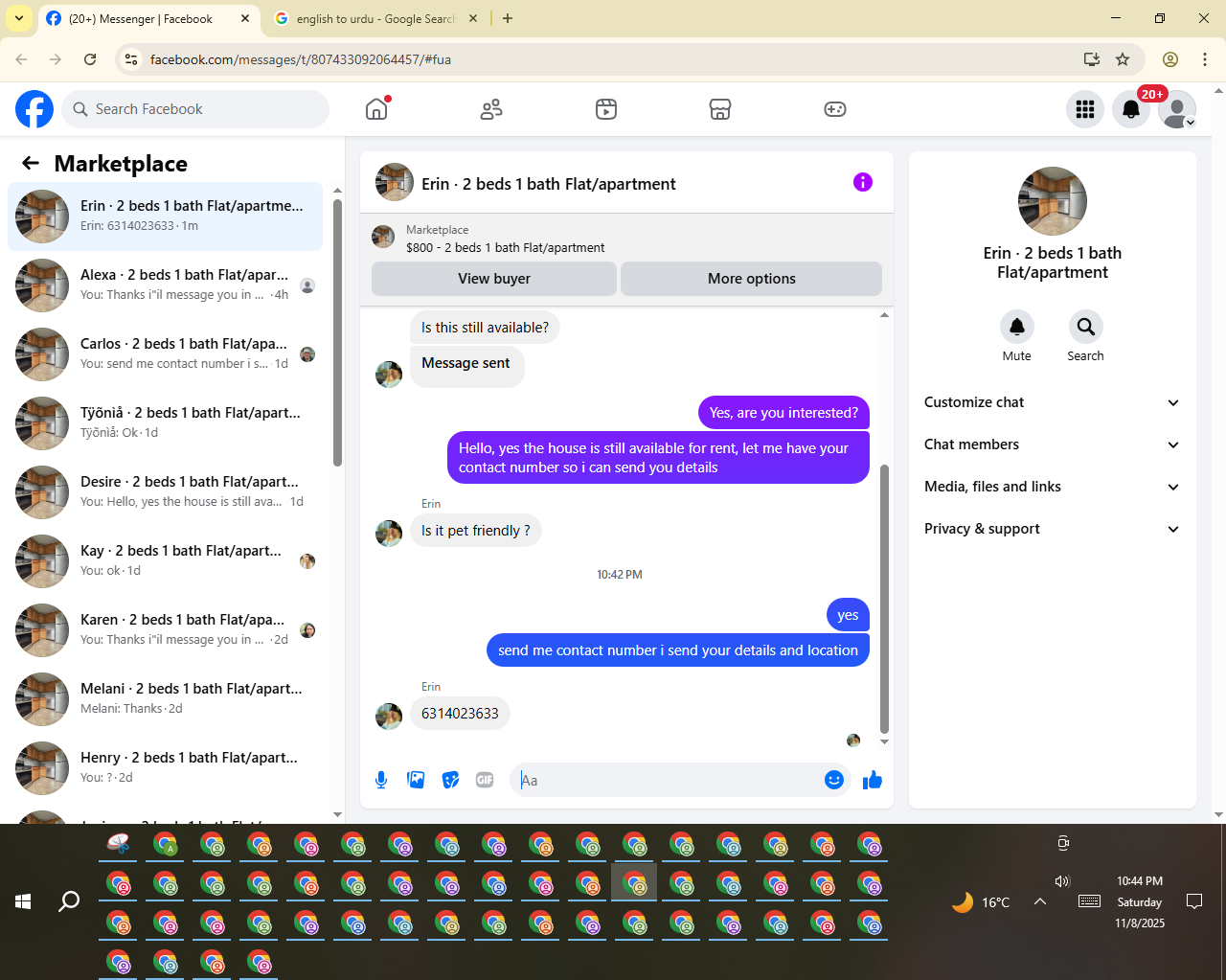1226x980 pixels.
Task: Open the Marketplace storefront icon
Action: coord(720,109)
